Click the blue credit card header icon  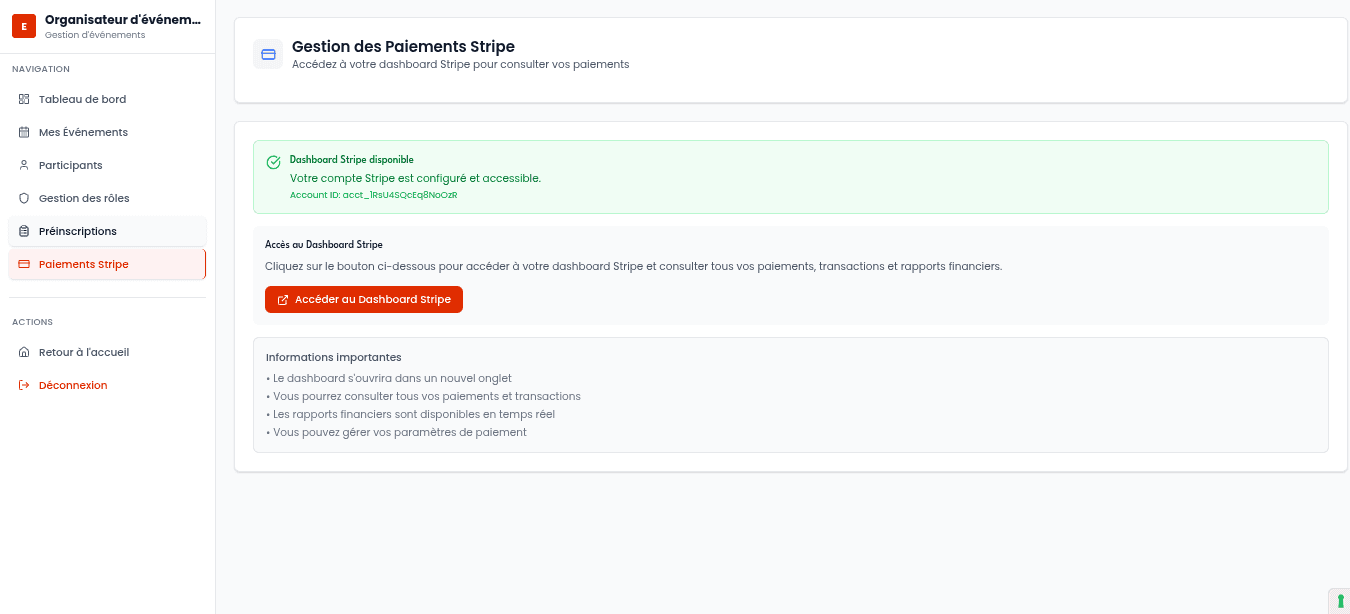pos(268,55)
